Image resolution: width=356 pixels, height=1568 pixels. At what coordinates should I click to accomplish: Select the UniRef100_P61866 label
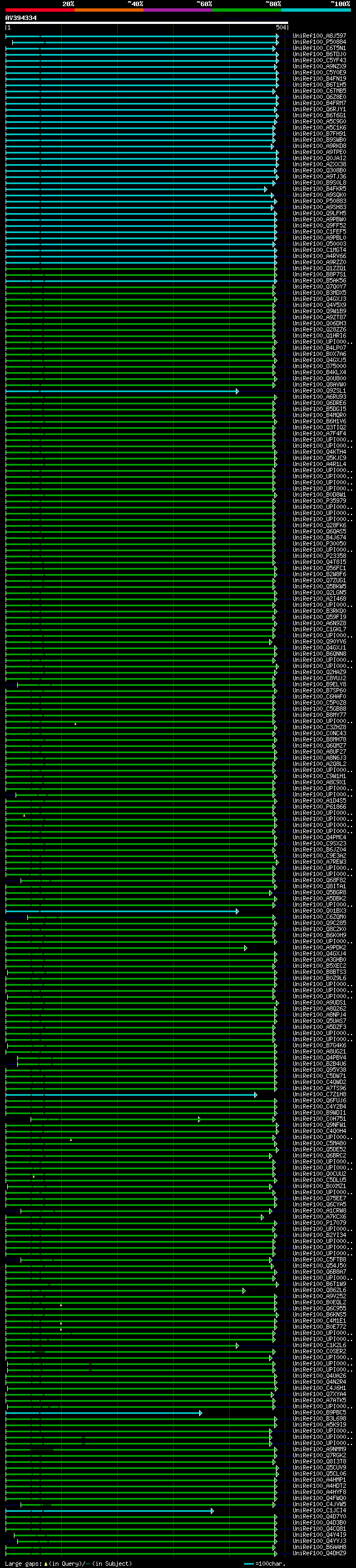click(319, 807)
